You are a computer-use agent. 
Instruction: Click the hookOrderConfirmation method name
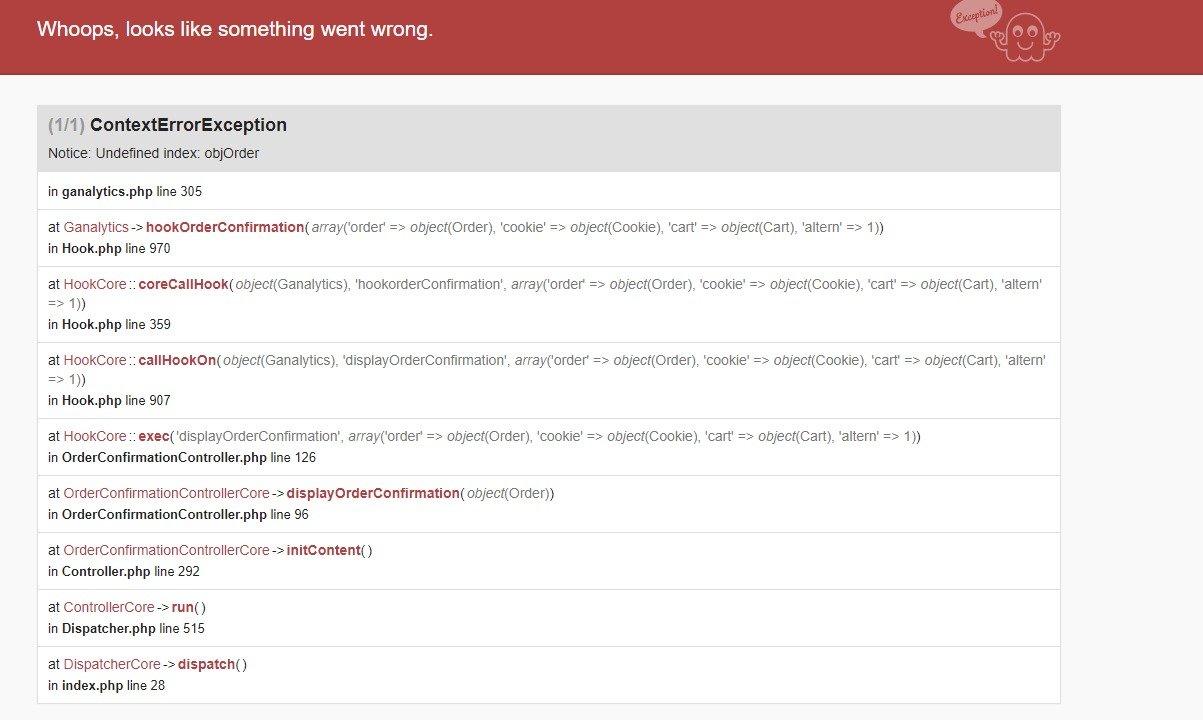point(225,227)
